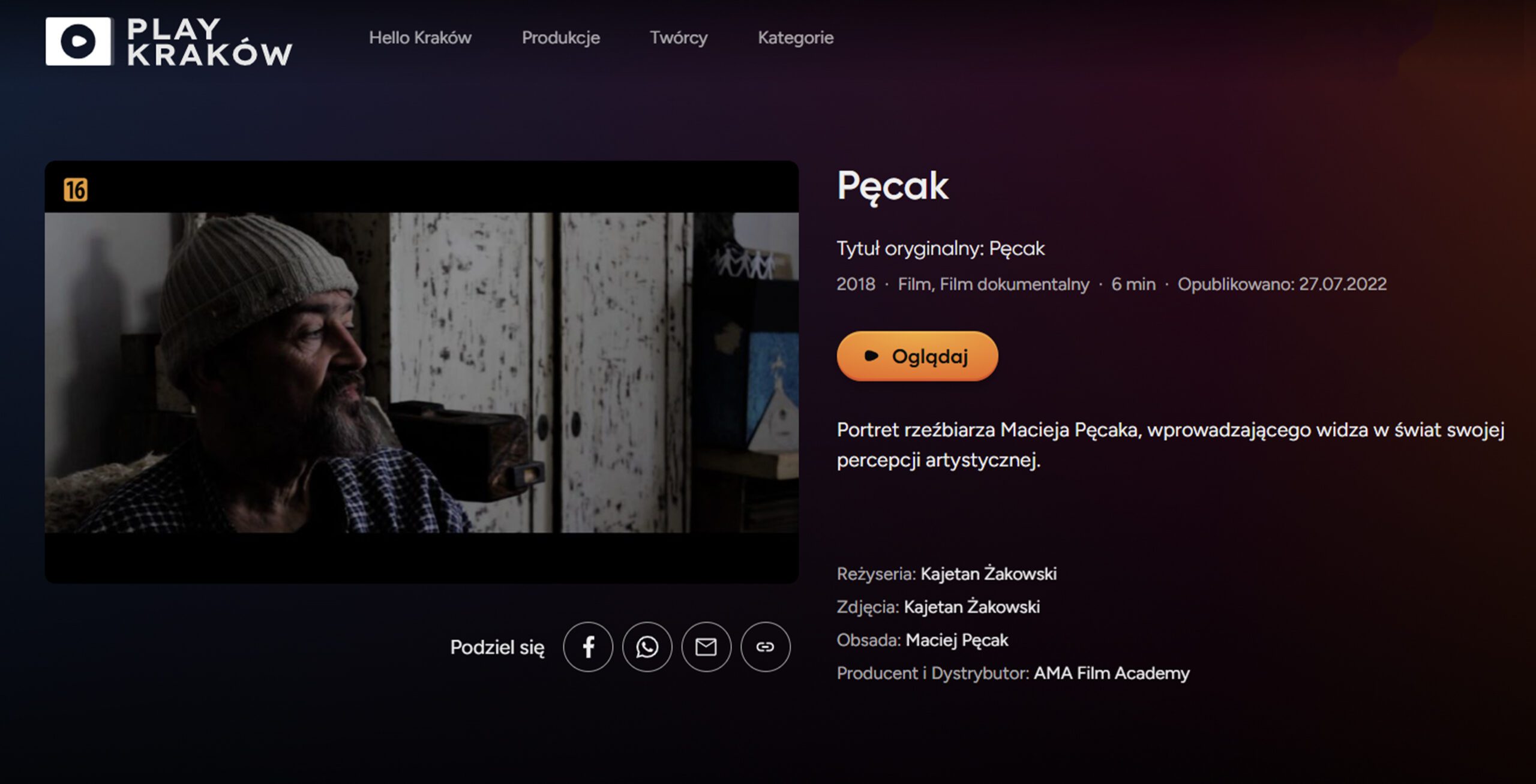Open cast member Maciej Pęcak

tap(956, 640)
